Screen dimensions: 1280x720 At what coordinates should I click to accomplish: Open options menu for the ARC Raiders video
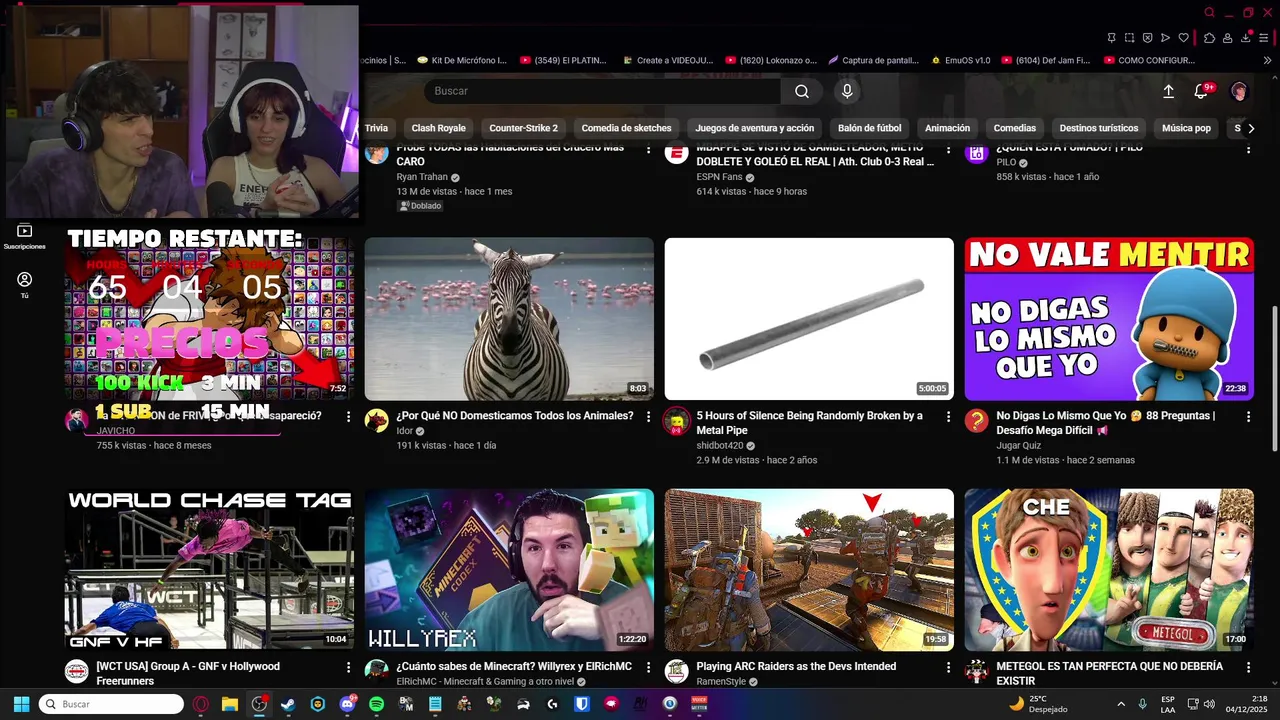point(948,667)
